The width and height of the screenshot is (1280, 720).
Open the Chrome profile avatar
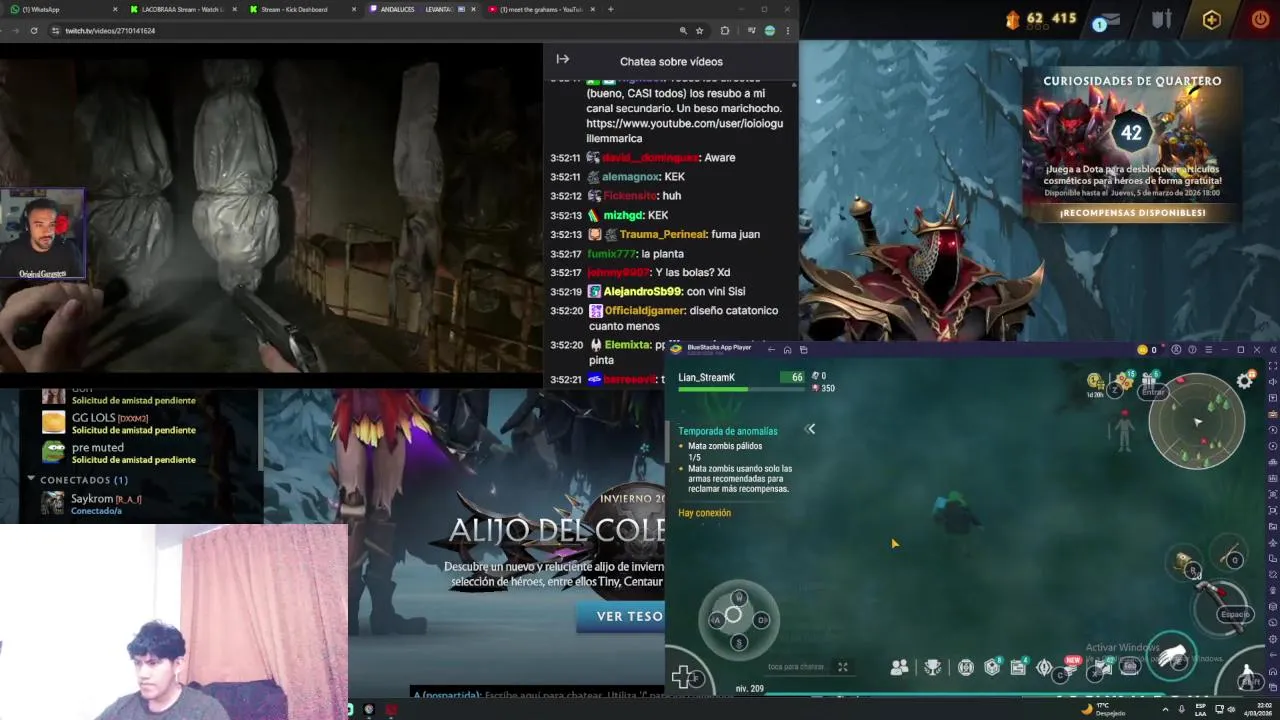770,31
